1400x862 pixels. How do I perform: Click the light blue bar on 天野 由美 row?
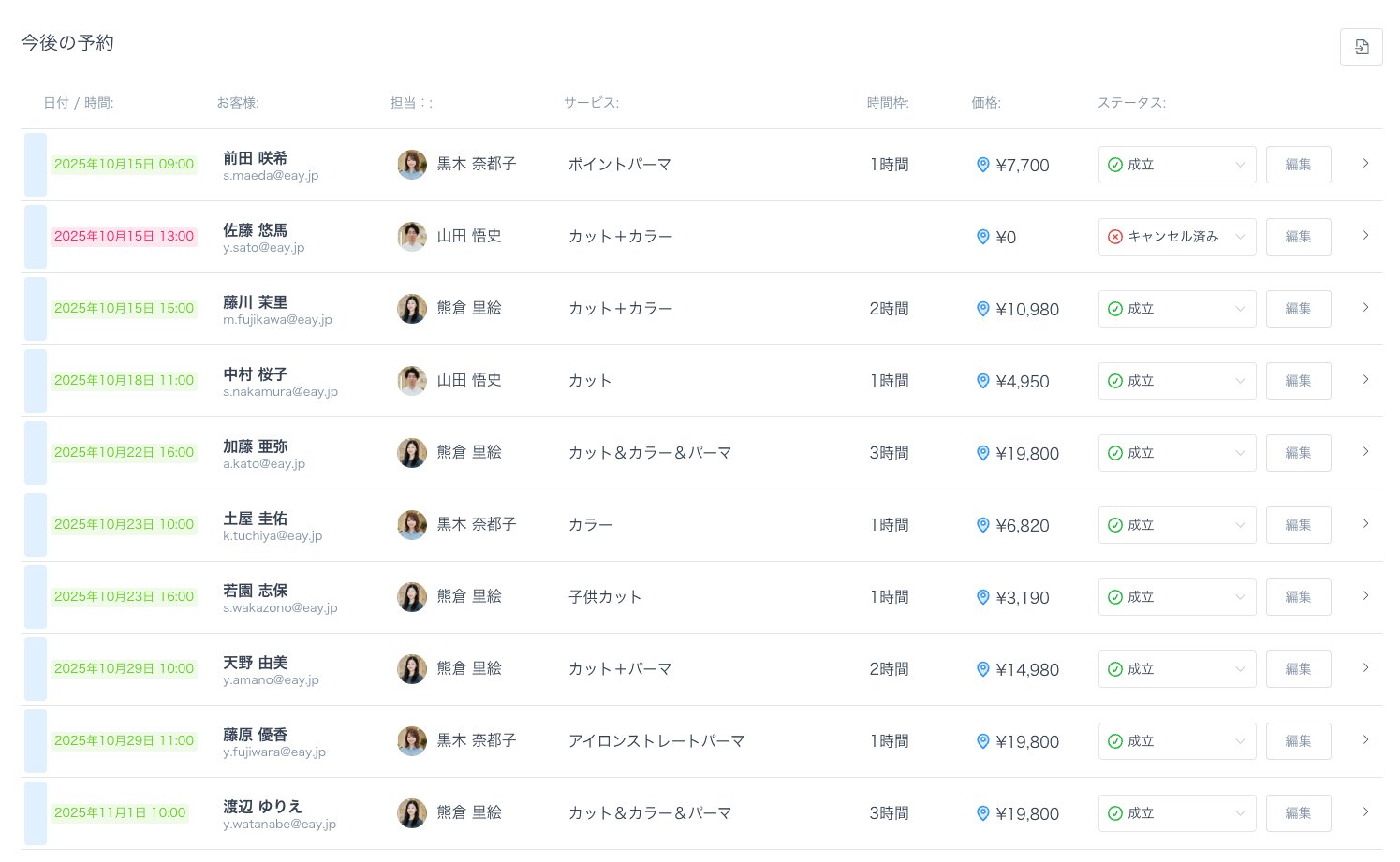[36, 669]
